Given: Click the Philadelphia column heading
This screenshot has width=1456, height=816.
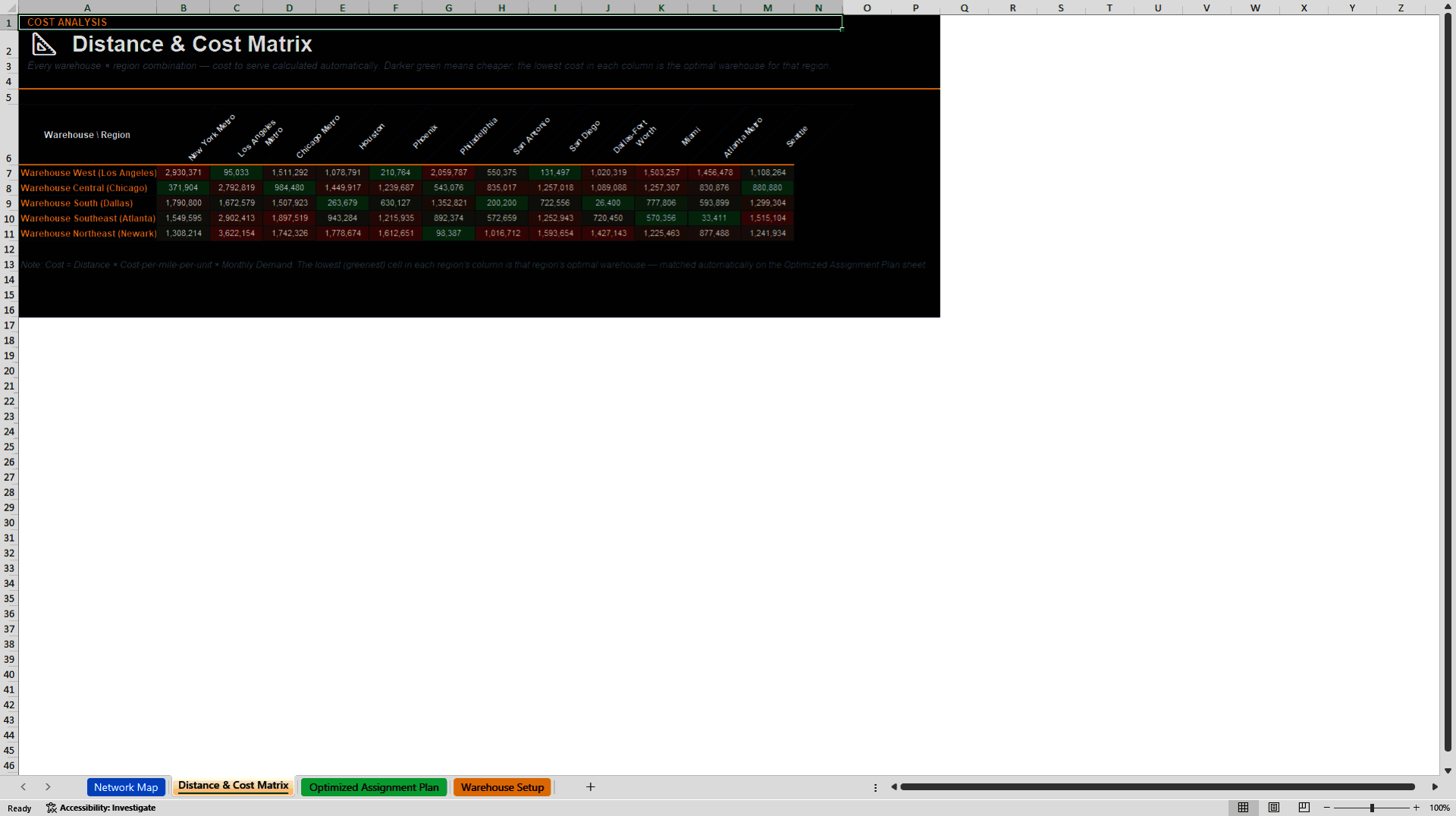Looking at the screenshot, I should click(479, 136).
